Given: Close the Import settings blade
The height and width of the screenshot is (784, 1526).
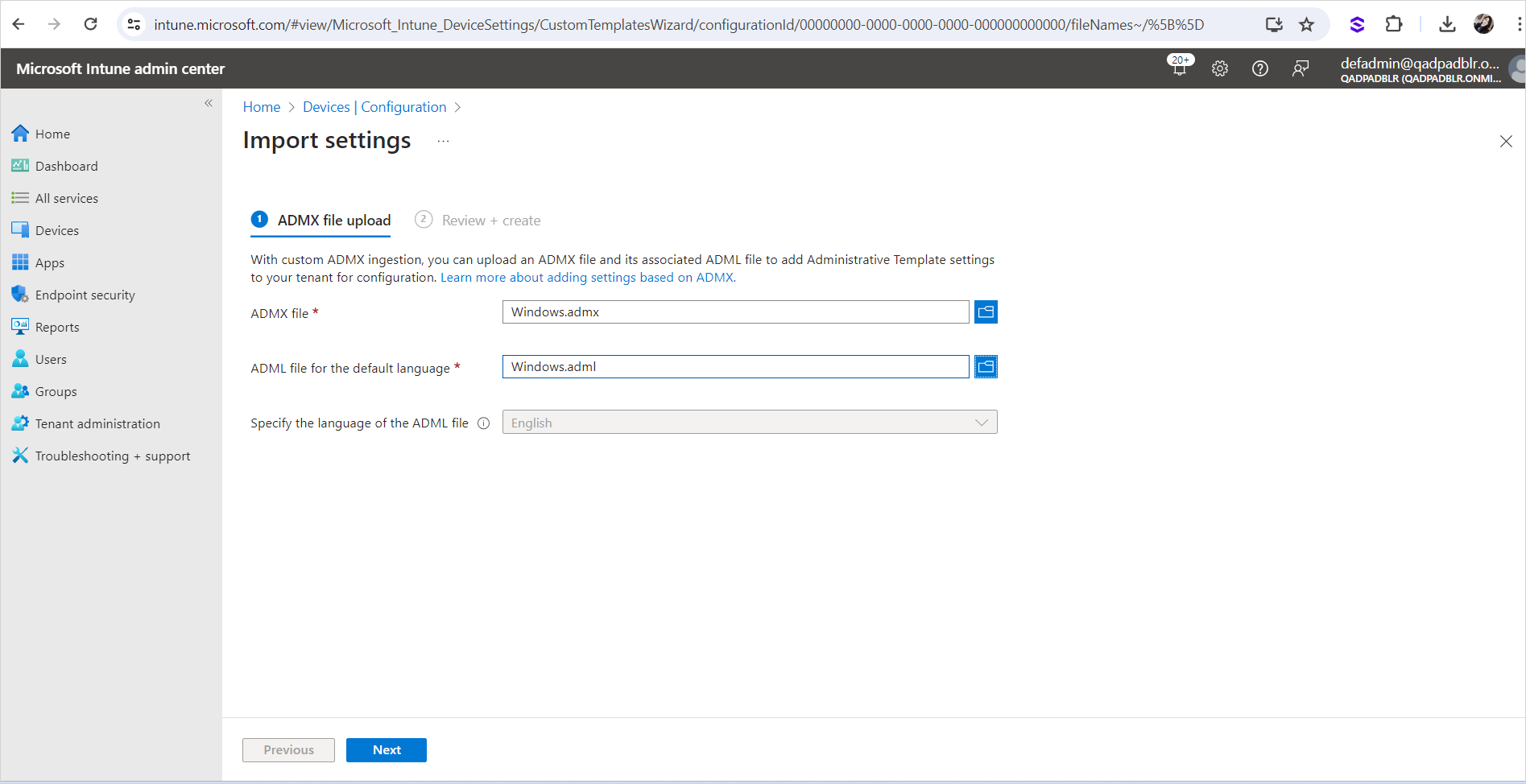Looking at the screenshot, I should click(x=1506, y=142).
